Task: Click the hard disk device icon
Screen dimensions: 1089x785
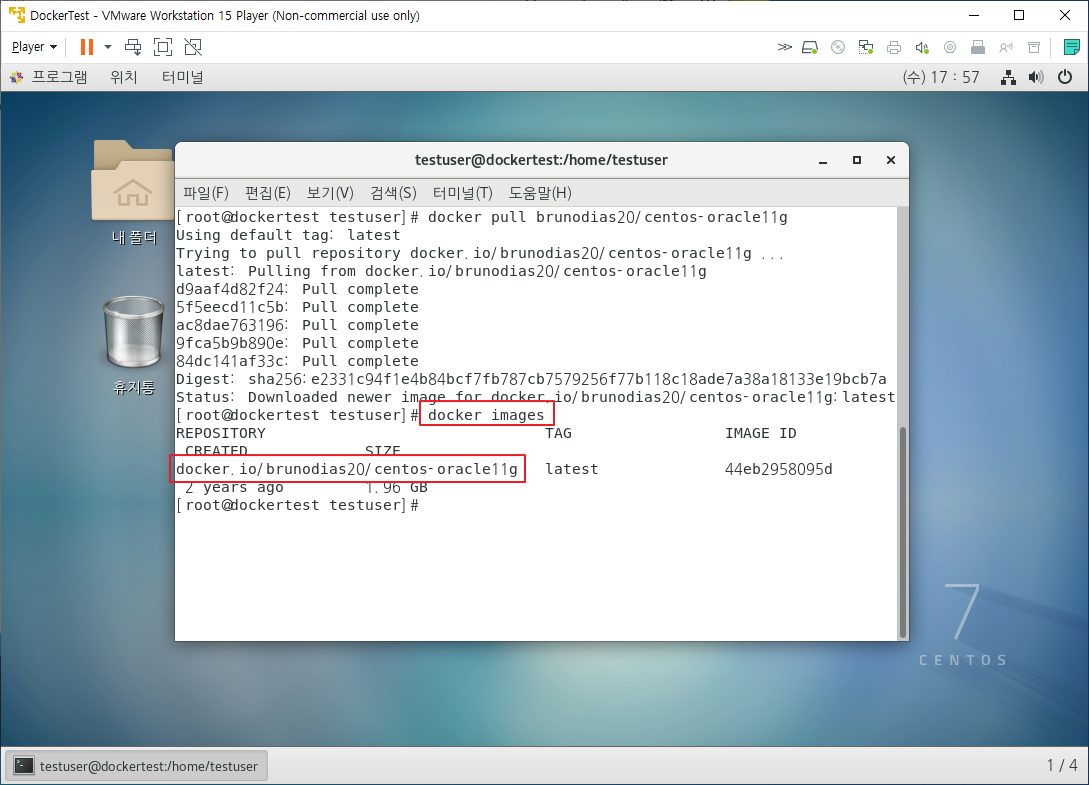Action: 810,47
